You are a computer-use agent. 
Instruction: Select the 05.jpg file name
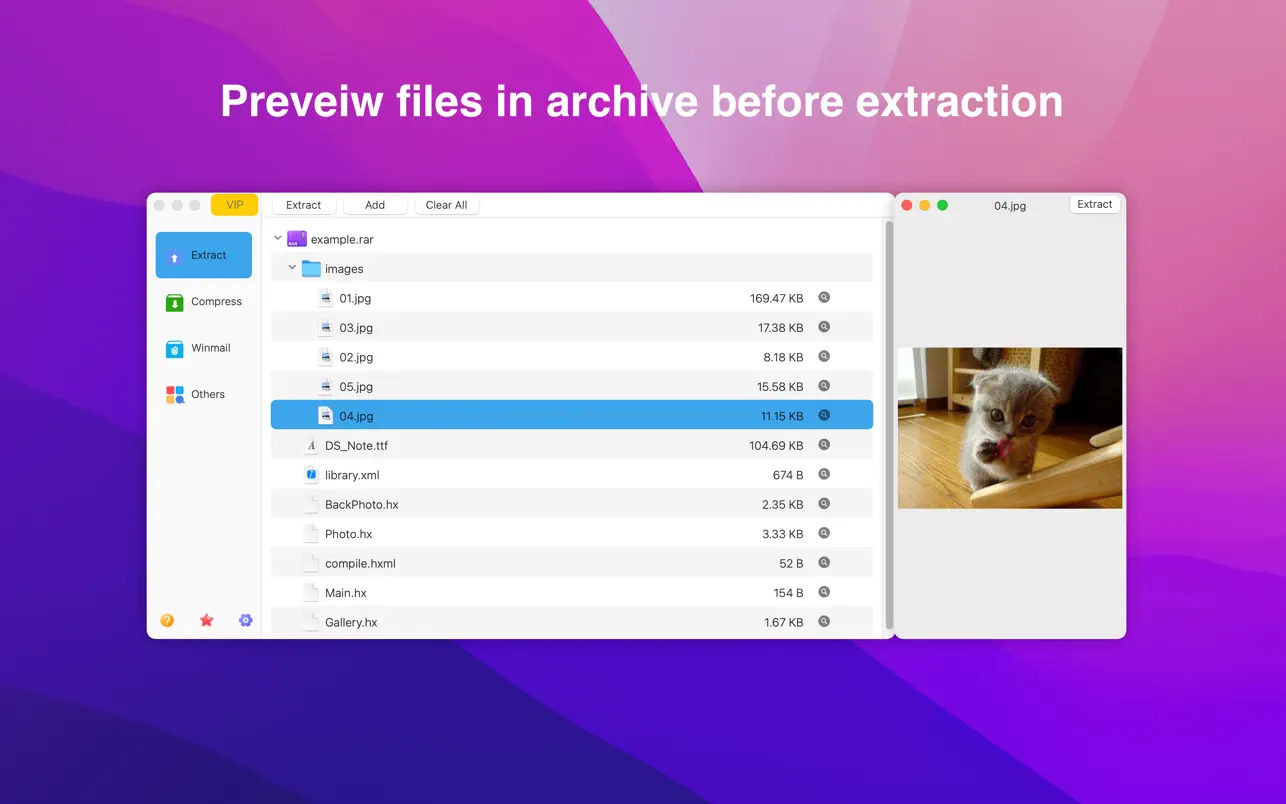click(x=356, y=387)
